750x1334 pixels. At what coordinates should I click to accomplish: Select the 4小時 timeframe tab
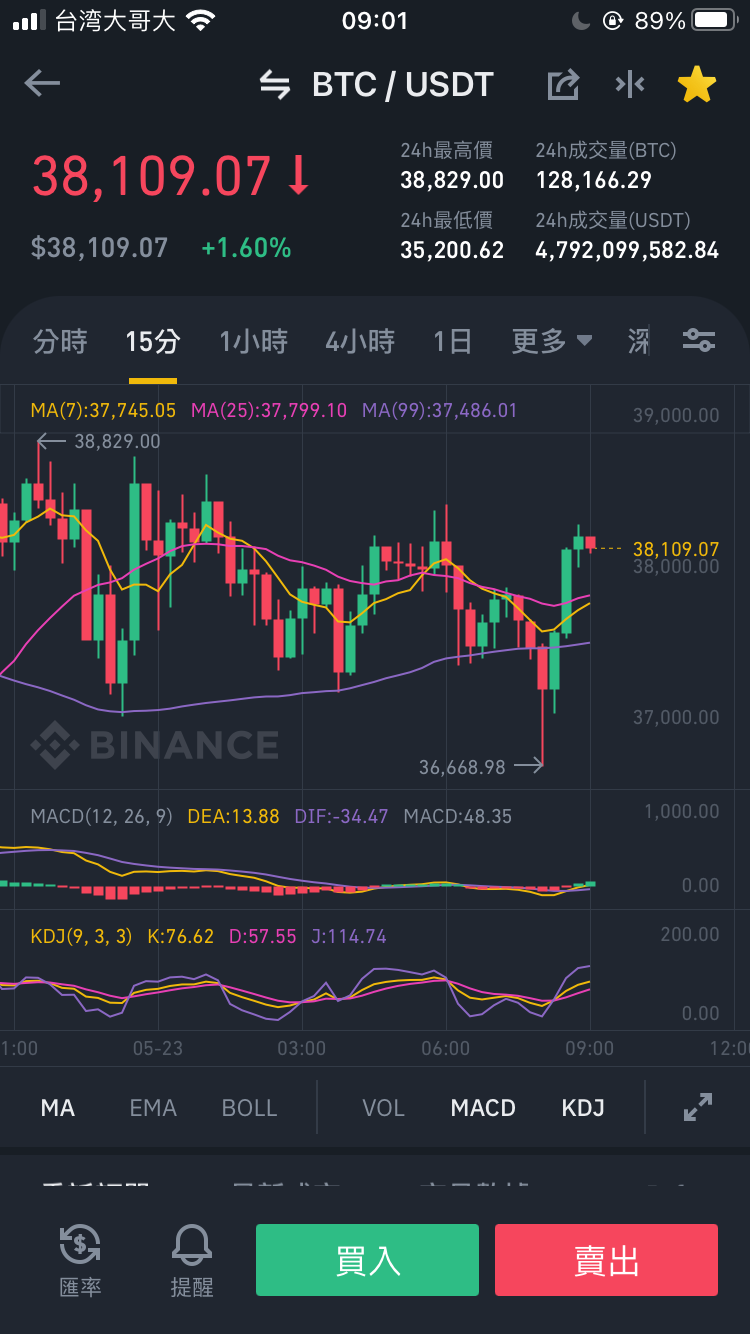pyautogui.click(x=360, y=341)
